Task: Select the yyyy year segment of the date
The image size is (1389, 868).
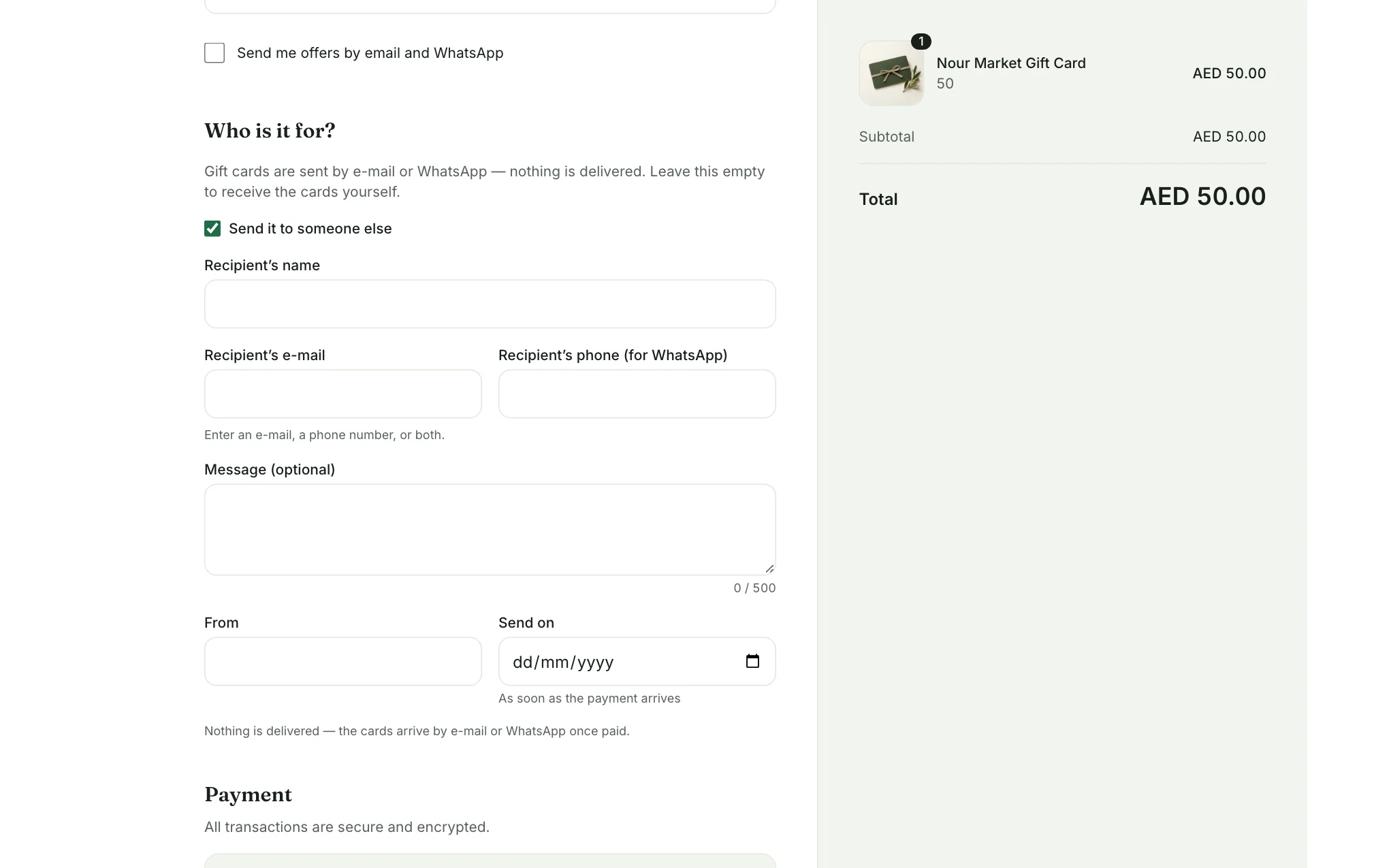Action: (596, 662)
